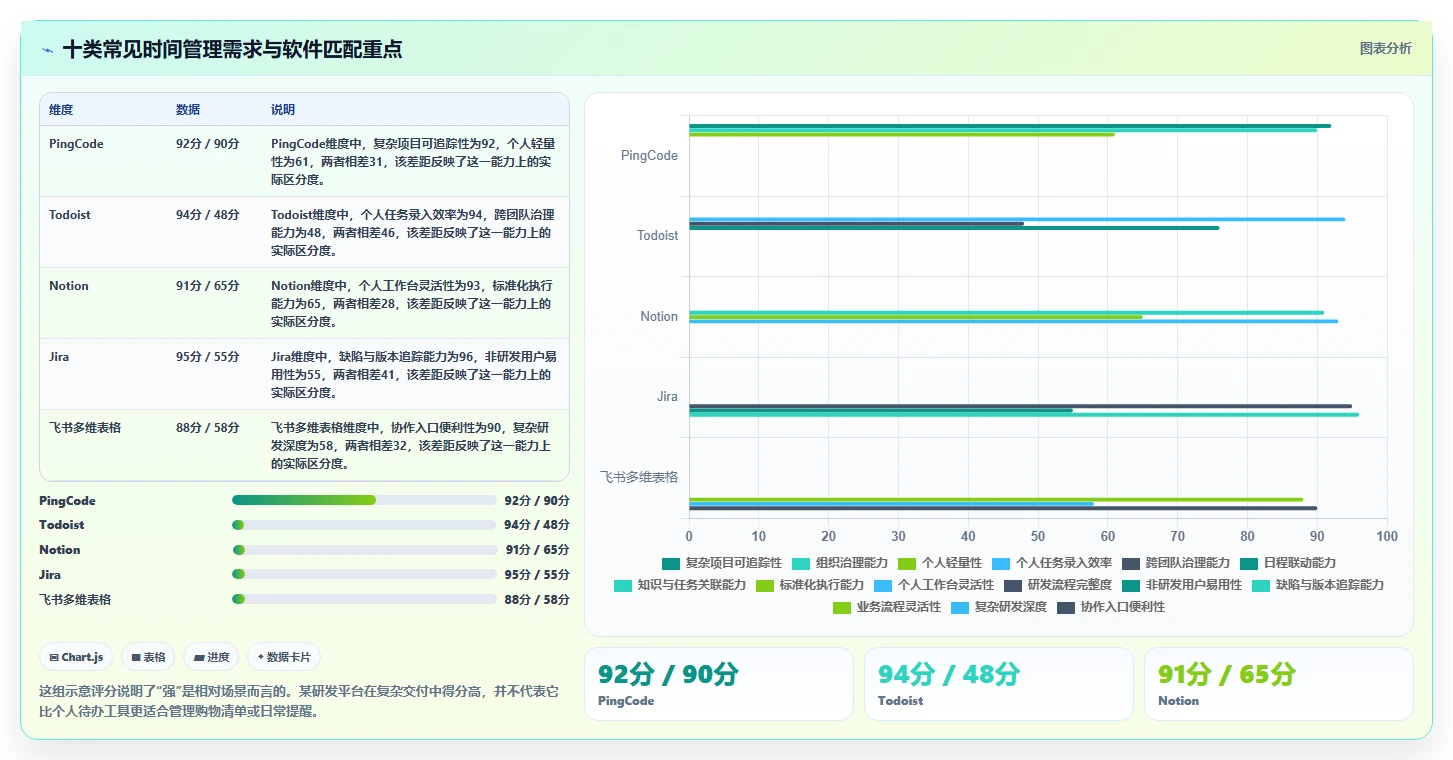
Task: Select the 表格 tag chip
Action: point(148,657)
